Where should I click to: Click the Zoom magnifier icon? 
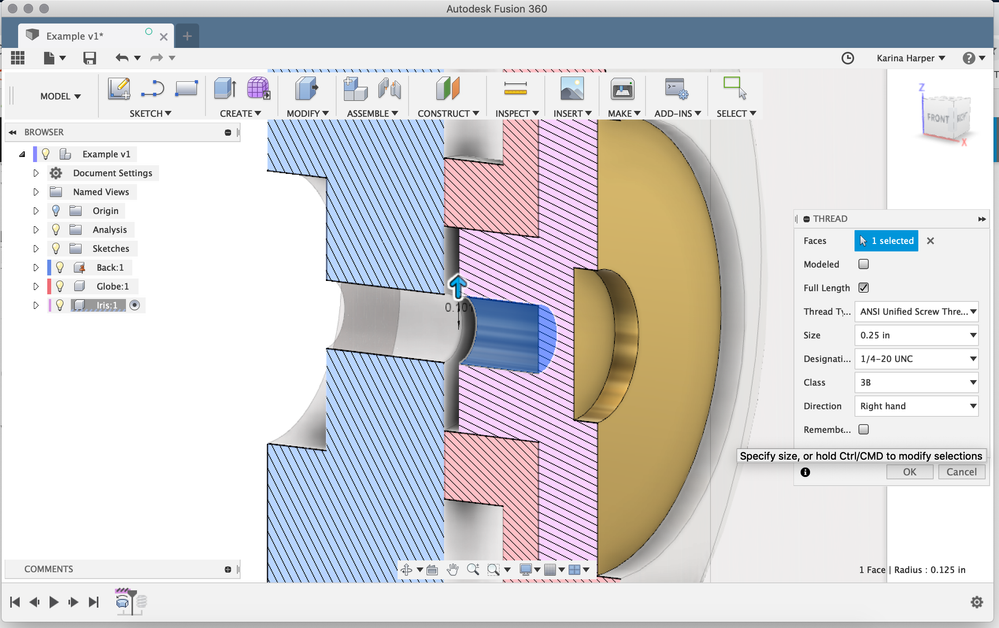click(473, 569)
